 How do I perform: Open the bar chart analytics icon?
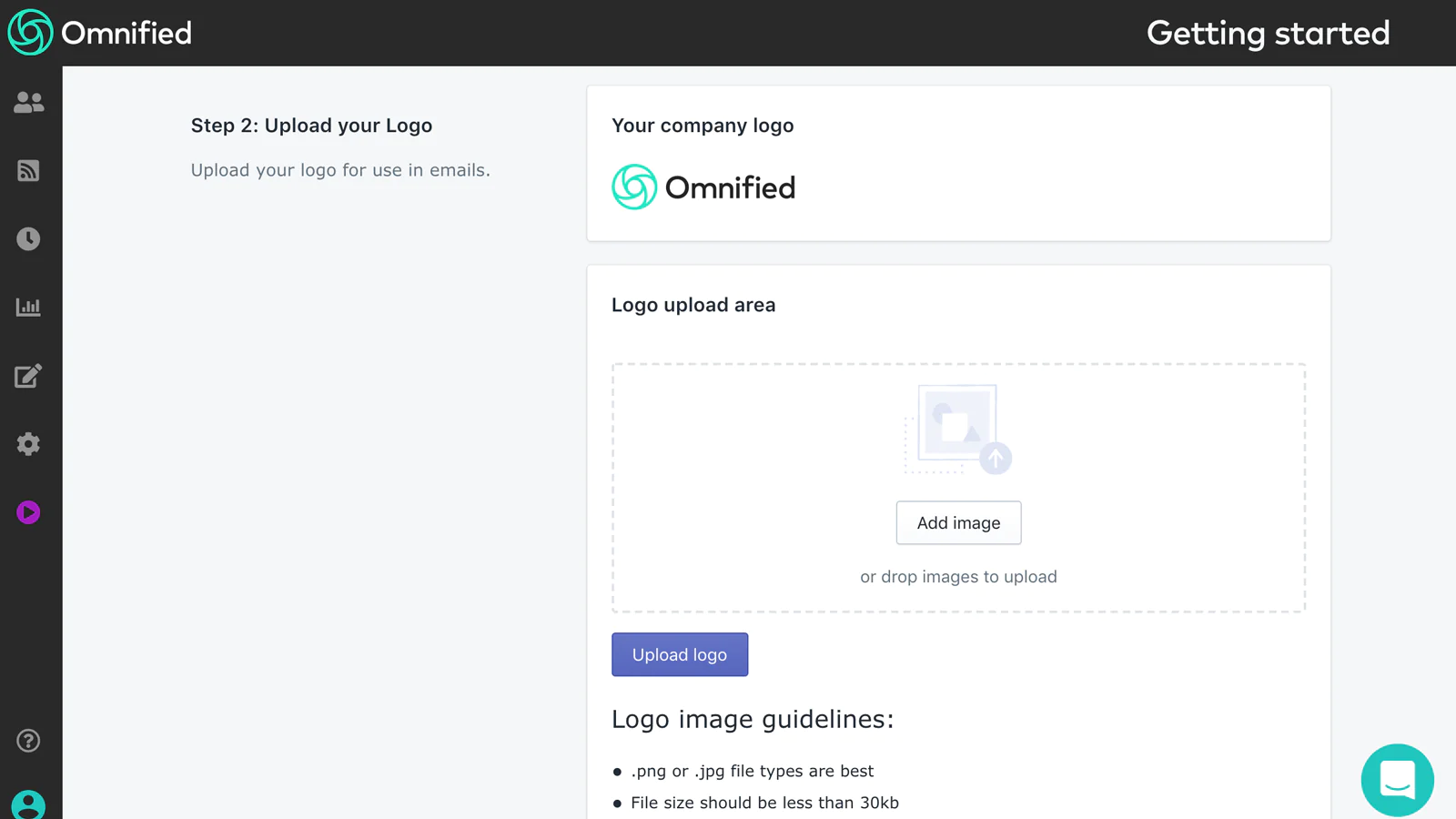28,308
